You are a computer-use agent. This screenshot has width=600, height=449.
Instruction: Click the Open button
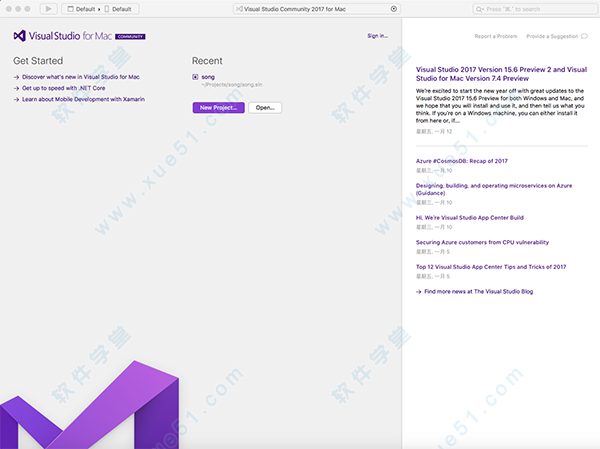coord(265,108)
